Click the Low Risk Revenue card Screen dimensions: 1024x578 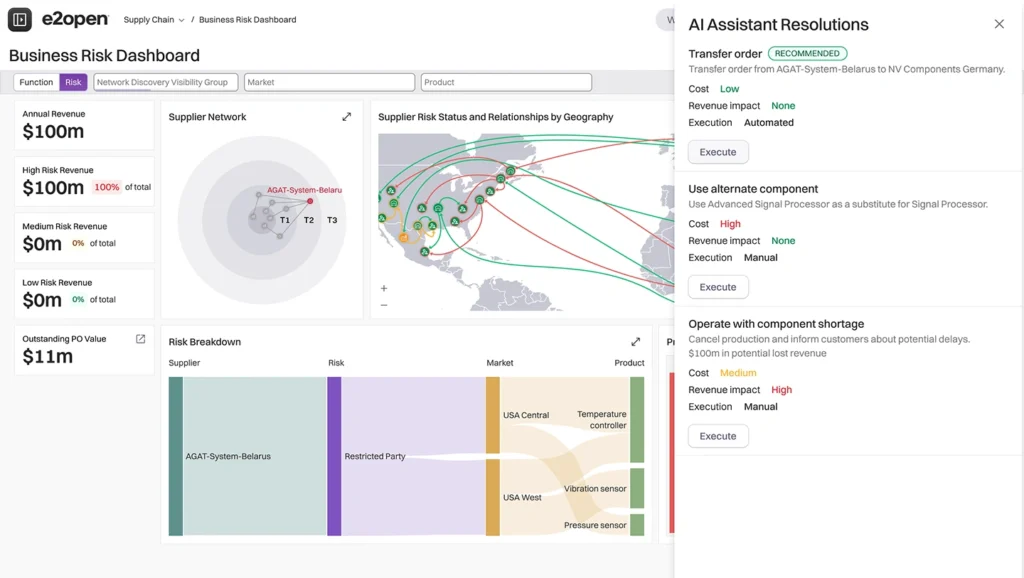84,294
